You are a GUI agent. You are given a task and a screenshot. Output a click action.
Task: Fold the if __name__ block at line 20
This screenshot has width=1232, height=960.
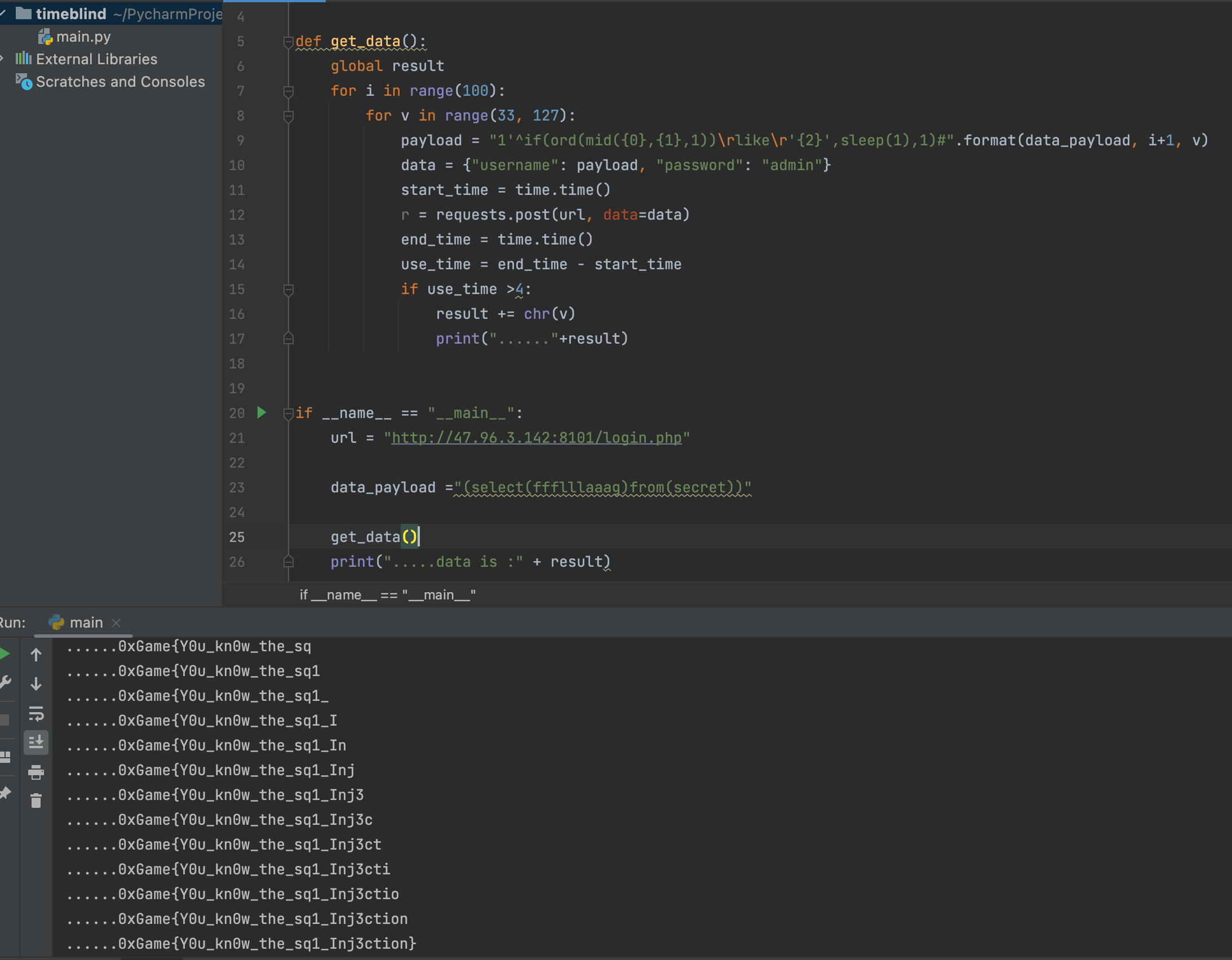click(x=288, y=414)
